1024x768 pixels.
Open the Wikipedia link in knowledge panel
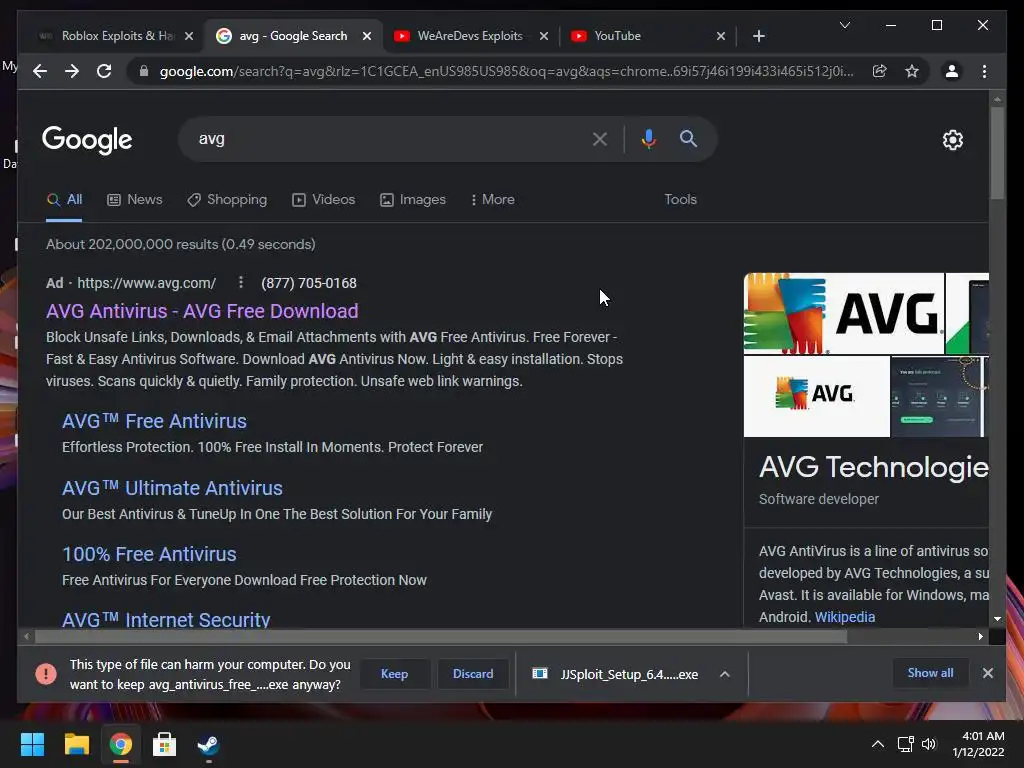844,617
